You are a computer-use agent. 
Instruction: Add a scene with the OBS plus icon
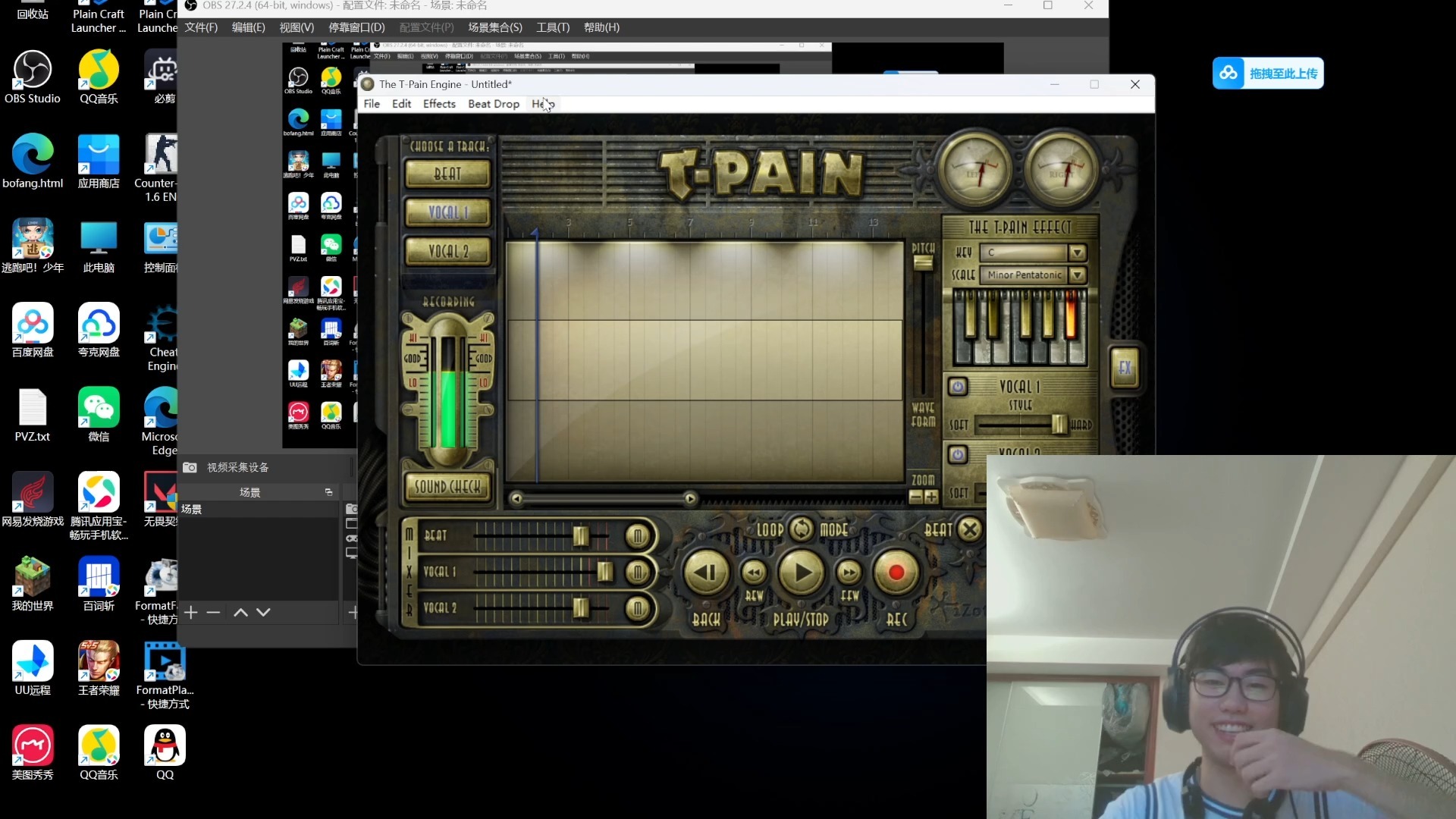(x=191, y=612)
